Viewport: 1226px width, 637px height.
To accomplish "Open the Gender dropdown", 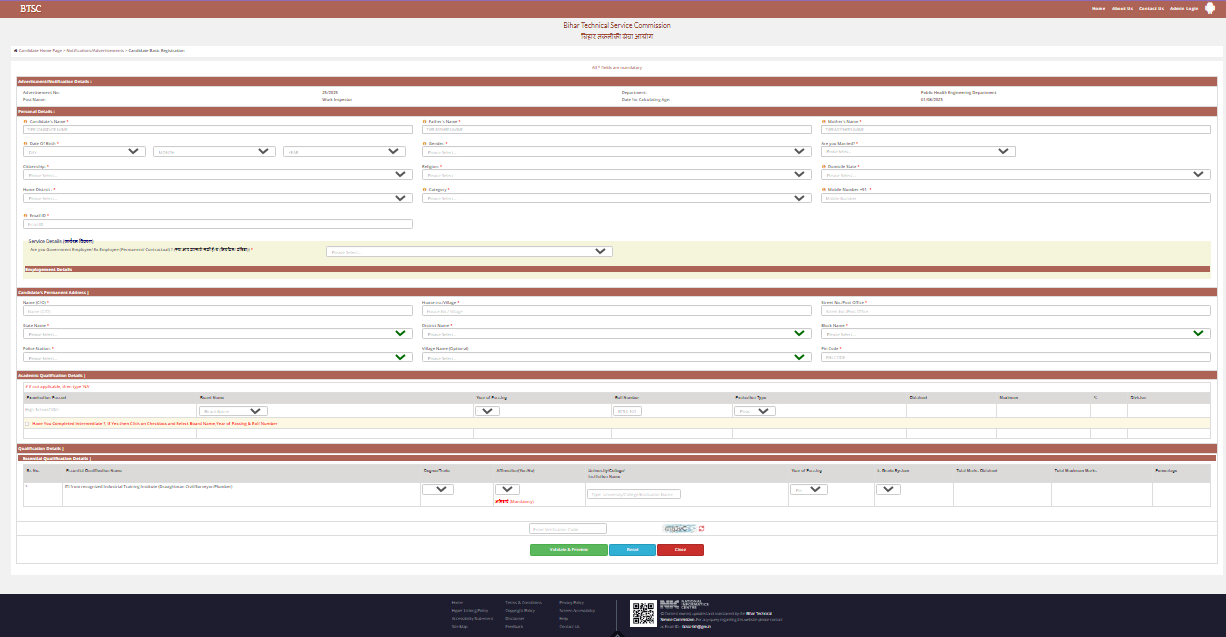I will pyautogui.click(x=616, y=151).
